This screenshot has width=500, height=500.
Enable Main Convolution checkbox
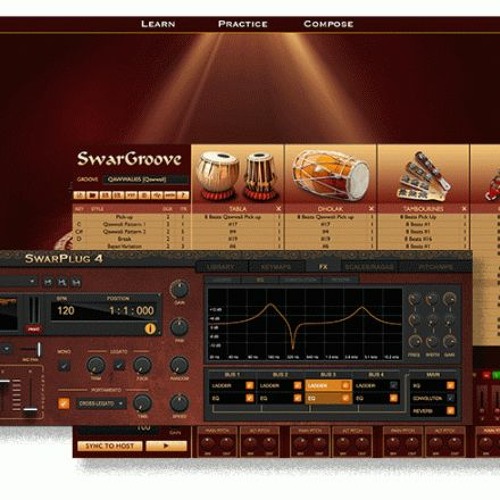451,398
